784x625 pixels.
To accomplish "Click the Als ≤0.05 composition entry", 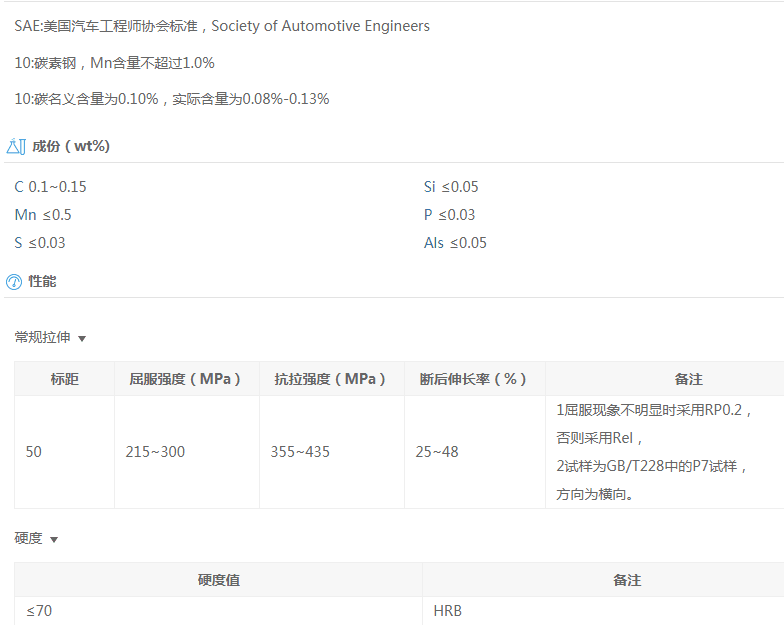I will point(455,243).
